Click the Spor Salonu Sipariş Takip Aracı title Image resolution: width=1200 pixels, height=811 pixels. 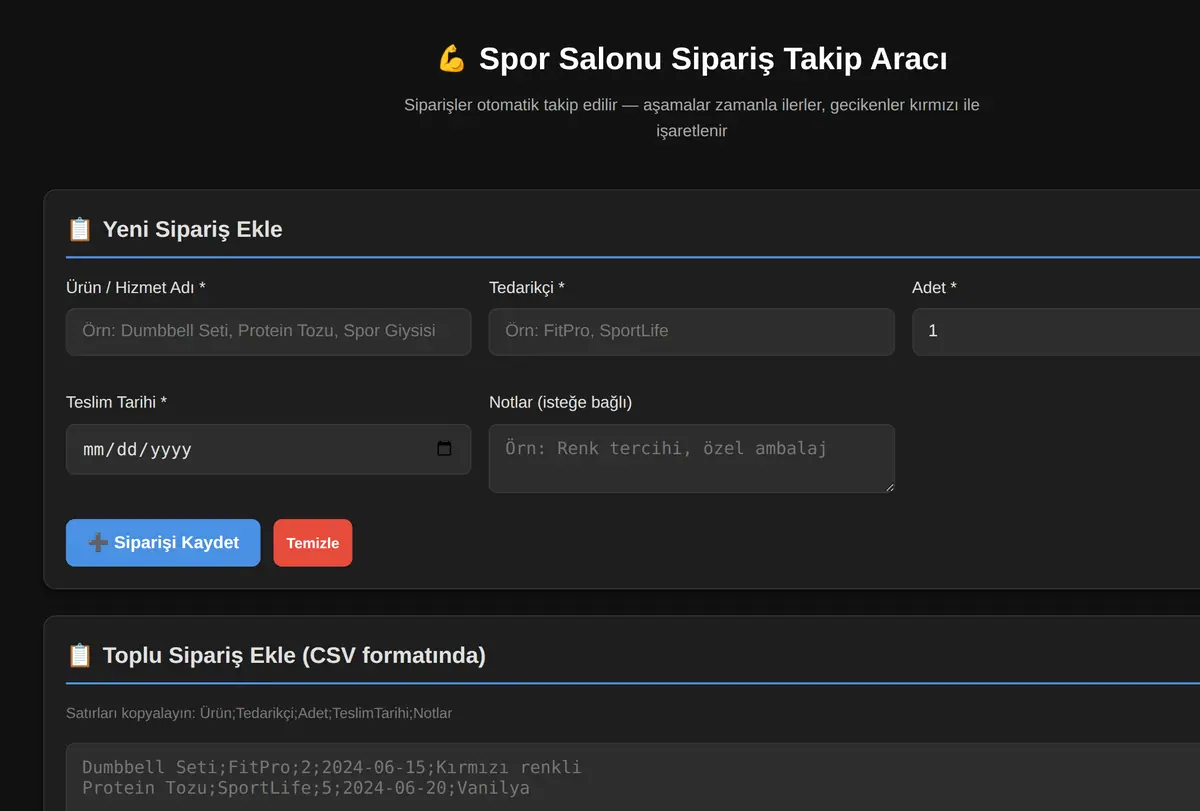(713, 59)
